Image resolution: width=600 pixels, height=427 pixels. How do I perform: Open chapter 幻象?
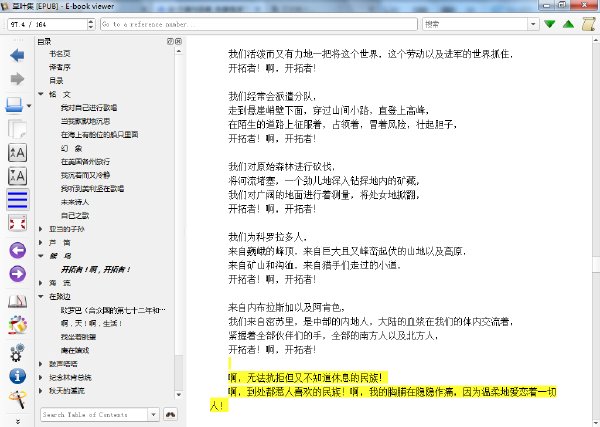pyautogui.click(x=72, y=148)
